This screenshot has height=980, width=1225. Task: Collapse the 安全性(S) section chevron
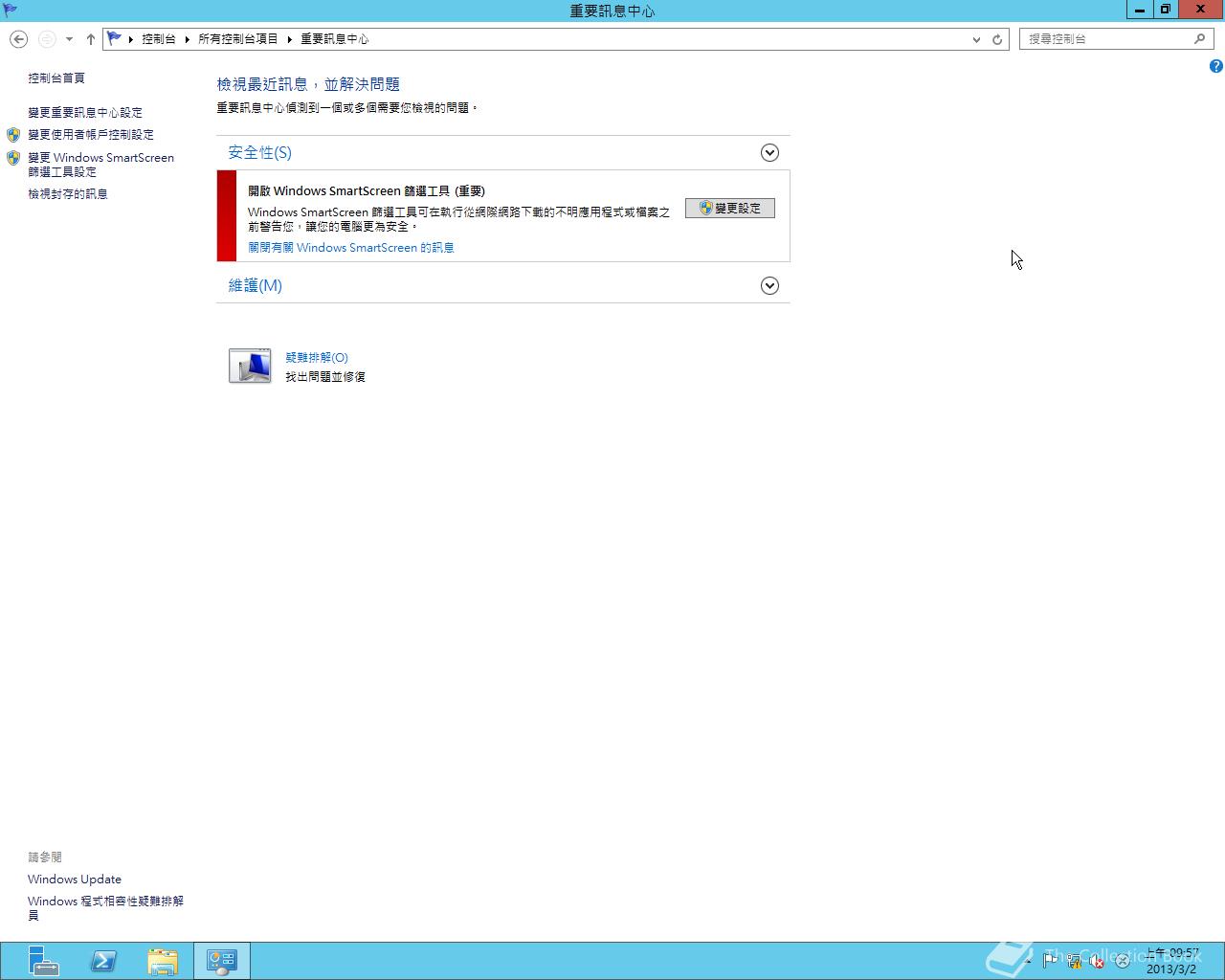tap(769, 153)
